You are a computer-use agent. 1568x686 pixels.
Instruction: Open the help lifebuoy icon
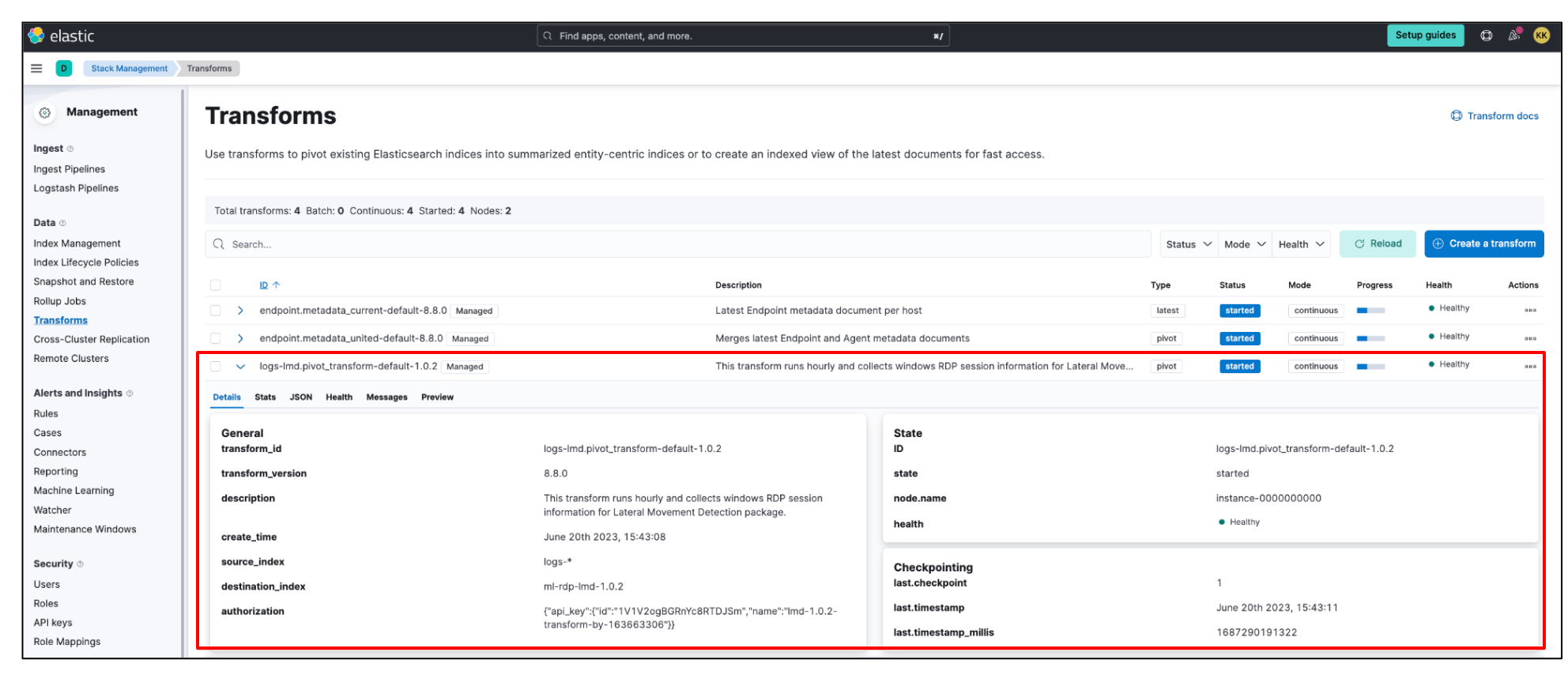[1486, 36]
